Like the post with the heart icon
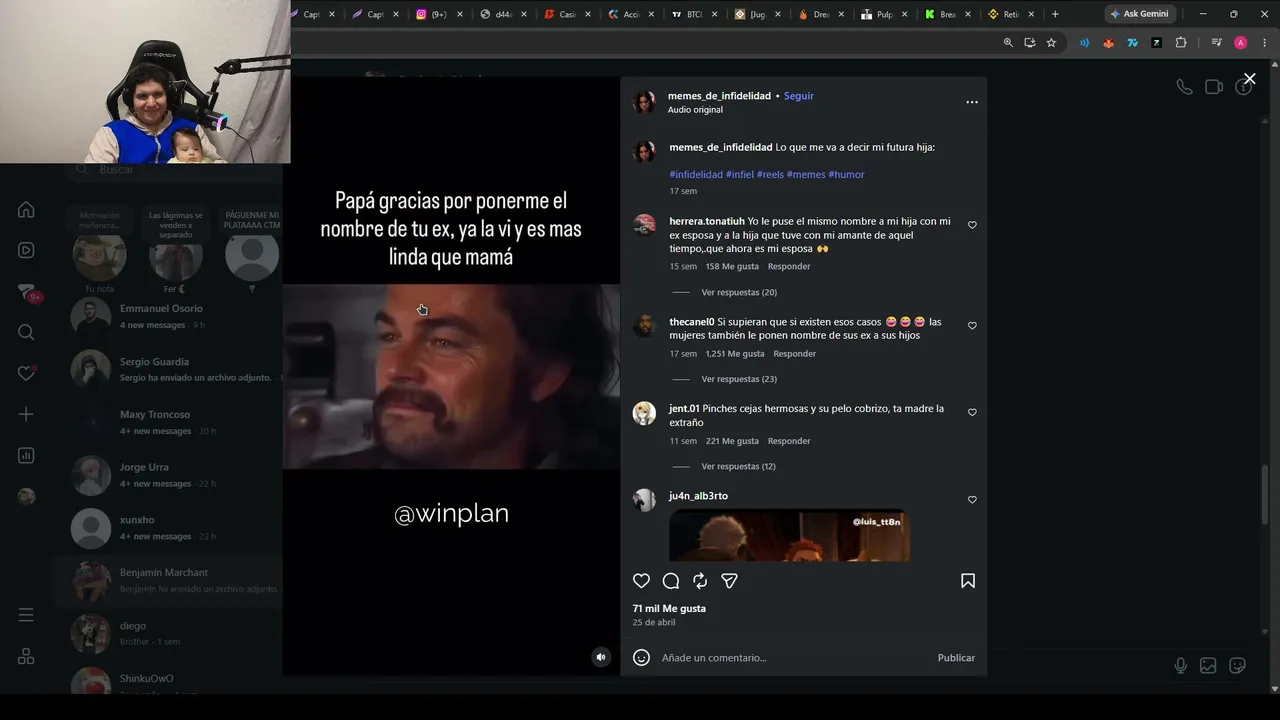The image size is (1280, 720). coord(641,581)
